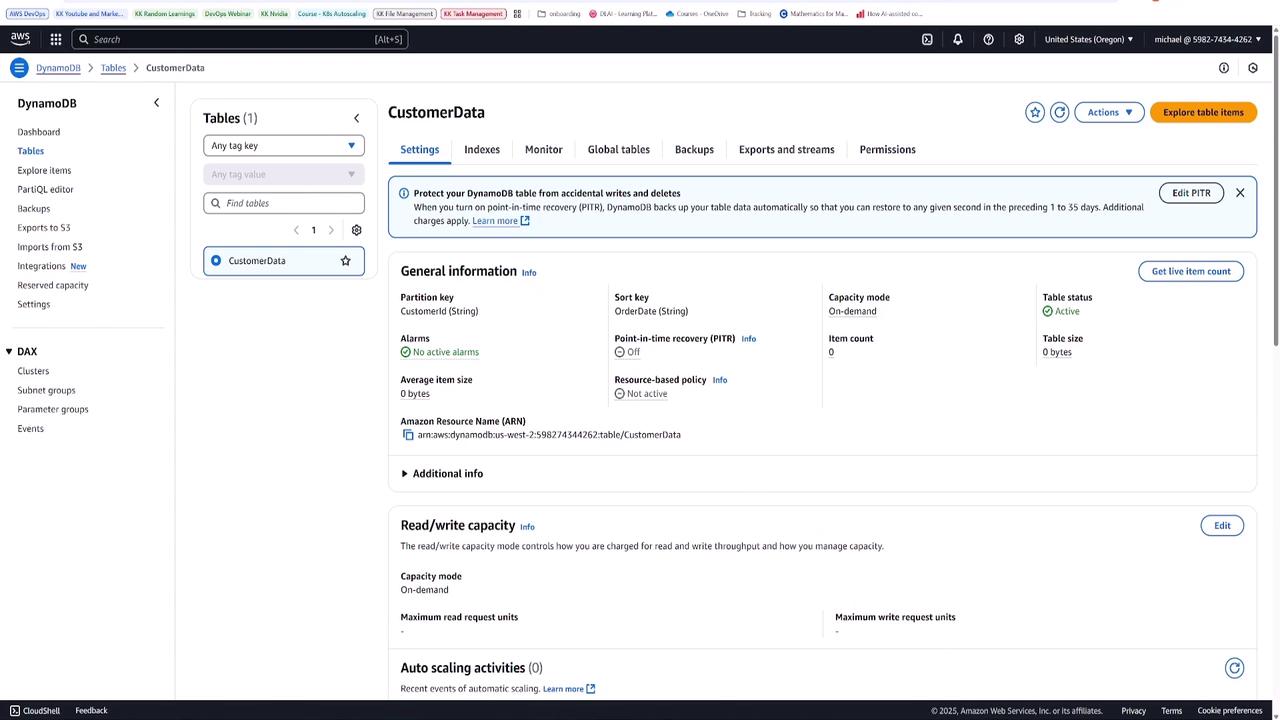Viewport: 1280px width, 720px height.
Task: Dismiss the PITR protection banner
Action: coord(1240,193)
